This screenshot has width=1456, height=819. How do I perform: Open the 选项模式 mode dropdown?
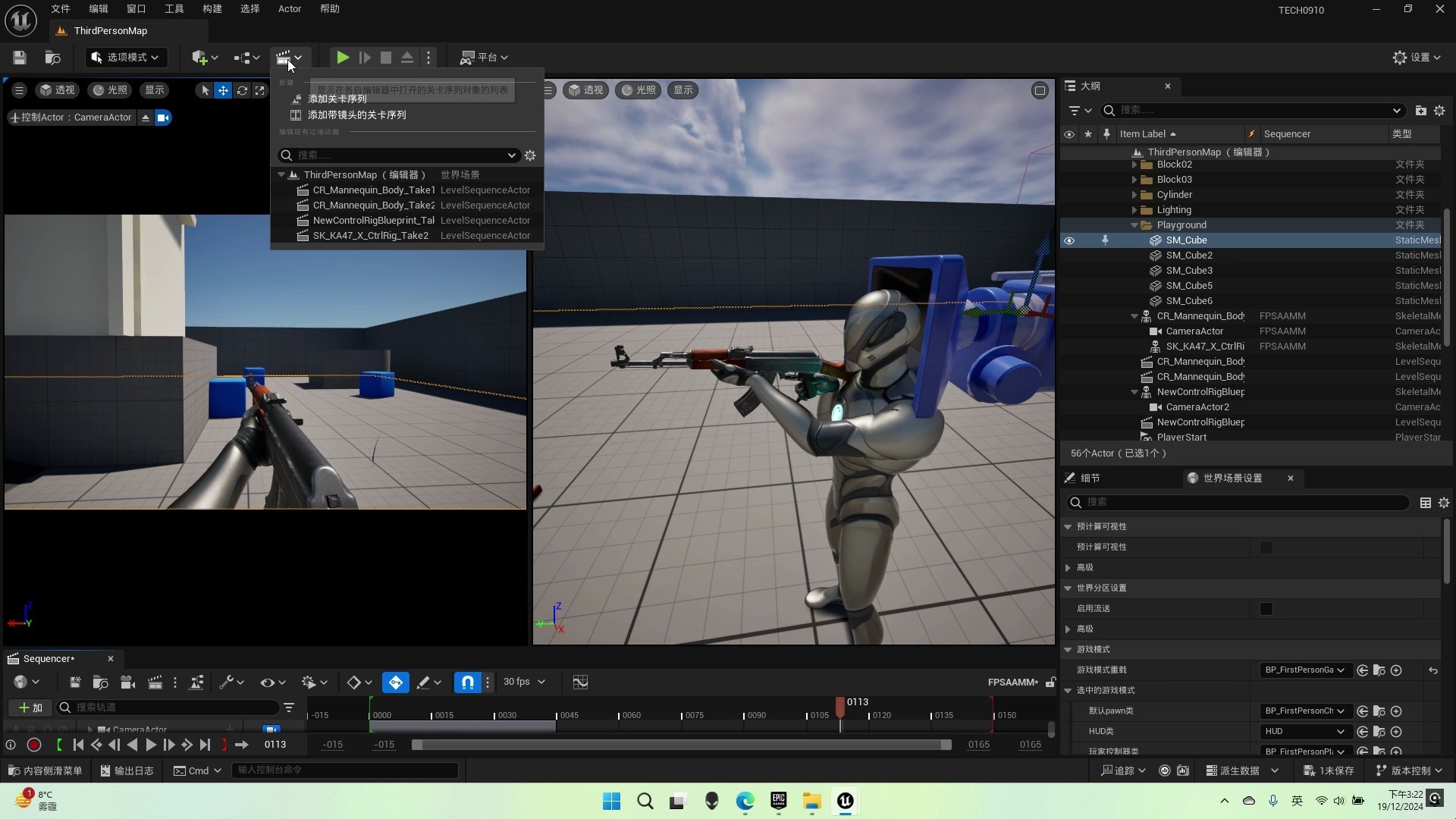126,58
